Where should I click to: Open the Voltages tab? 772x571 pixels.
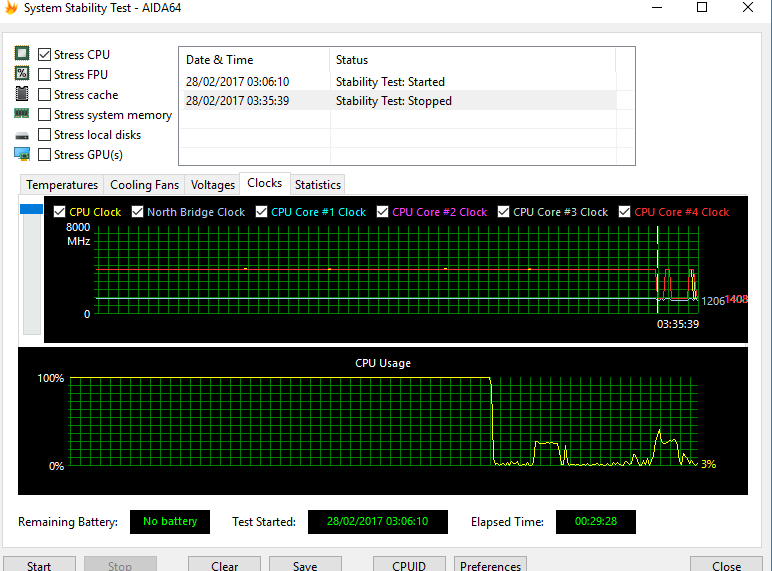(x=213, y=185)
